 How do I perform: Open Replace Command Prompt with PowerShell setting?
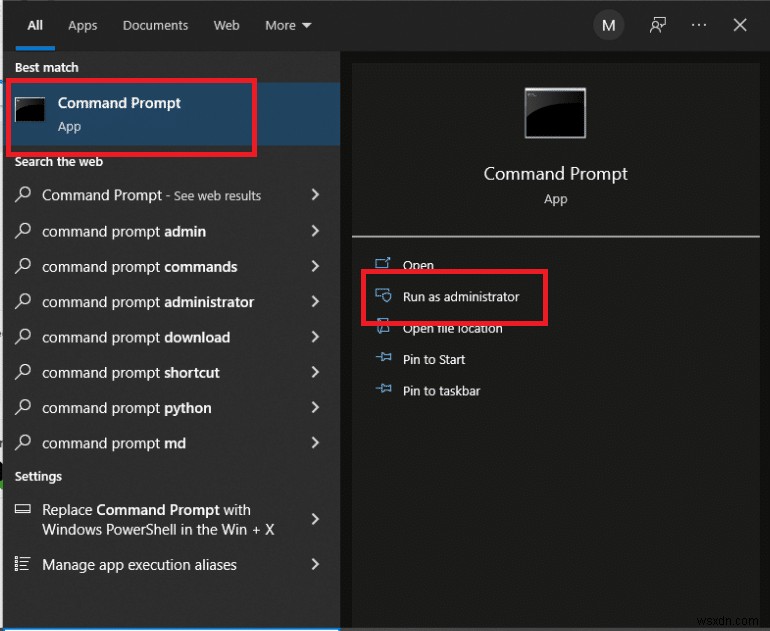158,520
